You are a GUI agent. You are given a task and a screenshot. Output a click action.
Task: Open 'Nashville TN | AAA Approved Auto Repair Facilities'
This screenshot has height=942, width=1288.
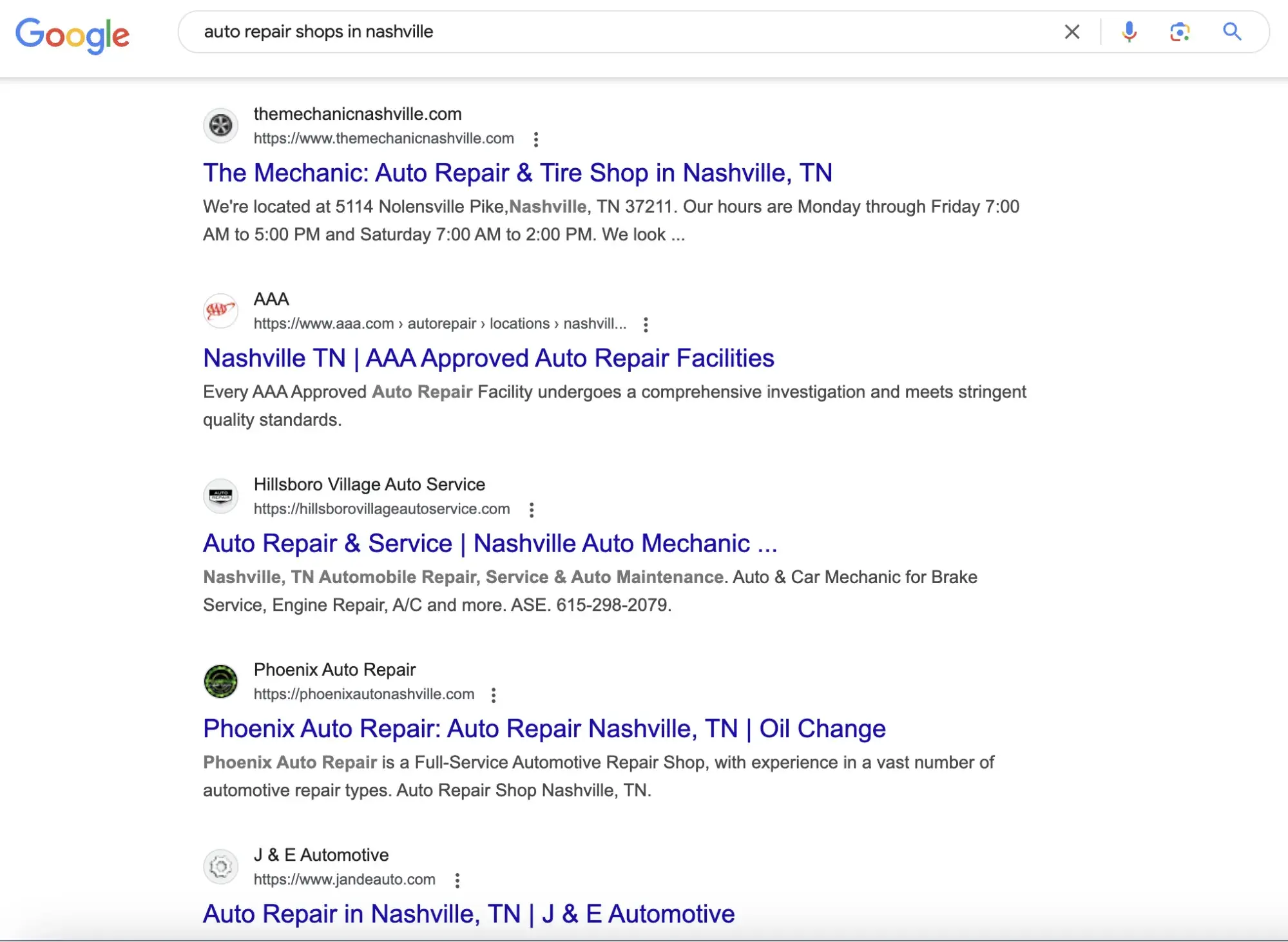point(488,358)
